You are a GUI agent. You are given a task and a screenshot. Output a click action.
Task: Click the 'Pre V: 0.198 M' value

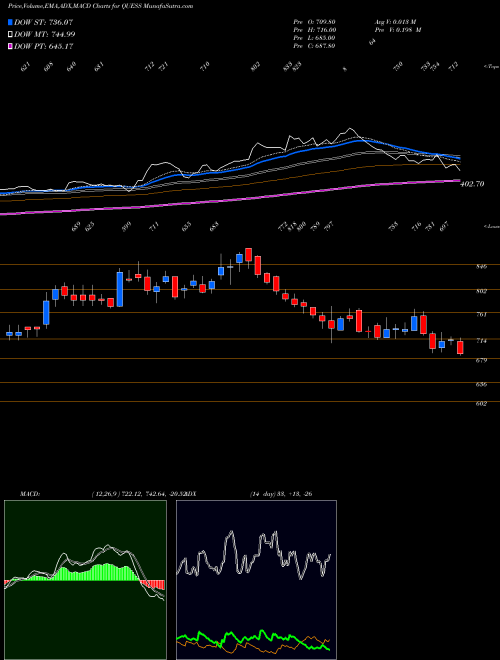click(398, 30)
